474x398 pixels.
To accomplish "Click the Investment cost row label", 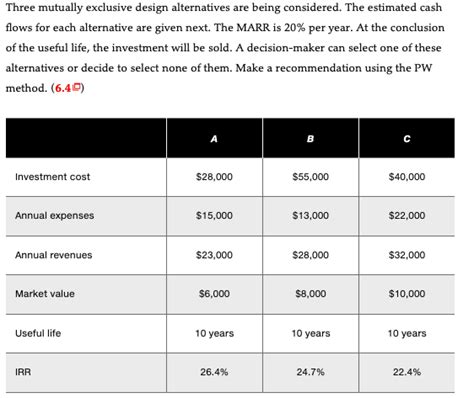I will [x=53, y=177].
